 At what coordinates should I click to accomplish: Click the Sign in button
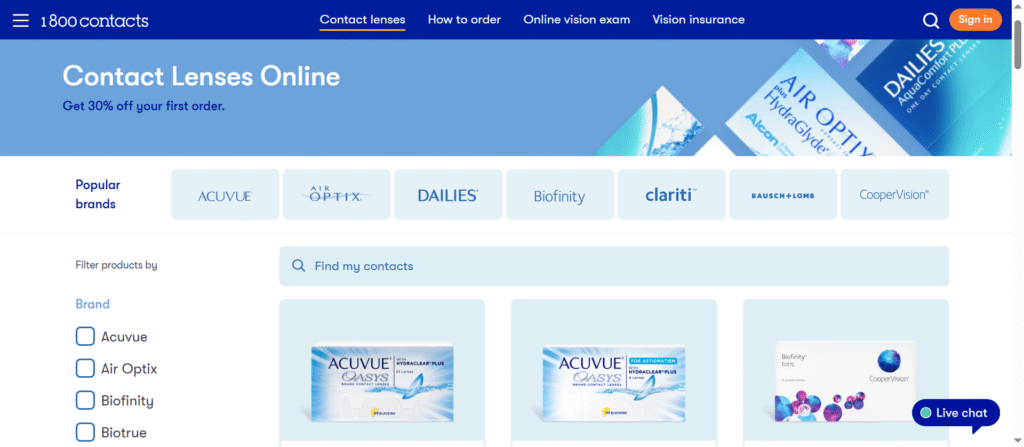tap(975, 20)
